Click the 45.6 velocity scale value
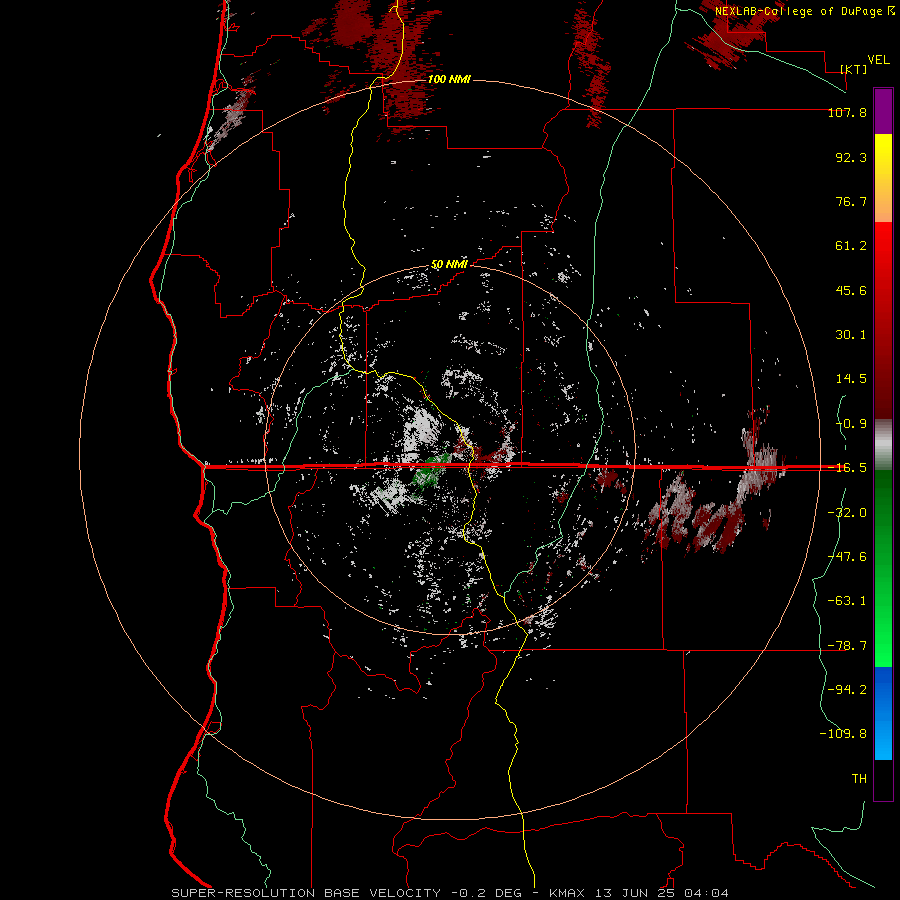The image size is (900, 900). (x=851, y=290)
